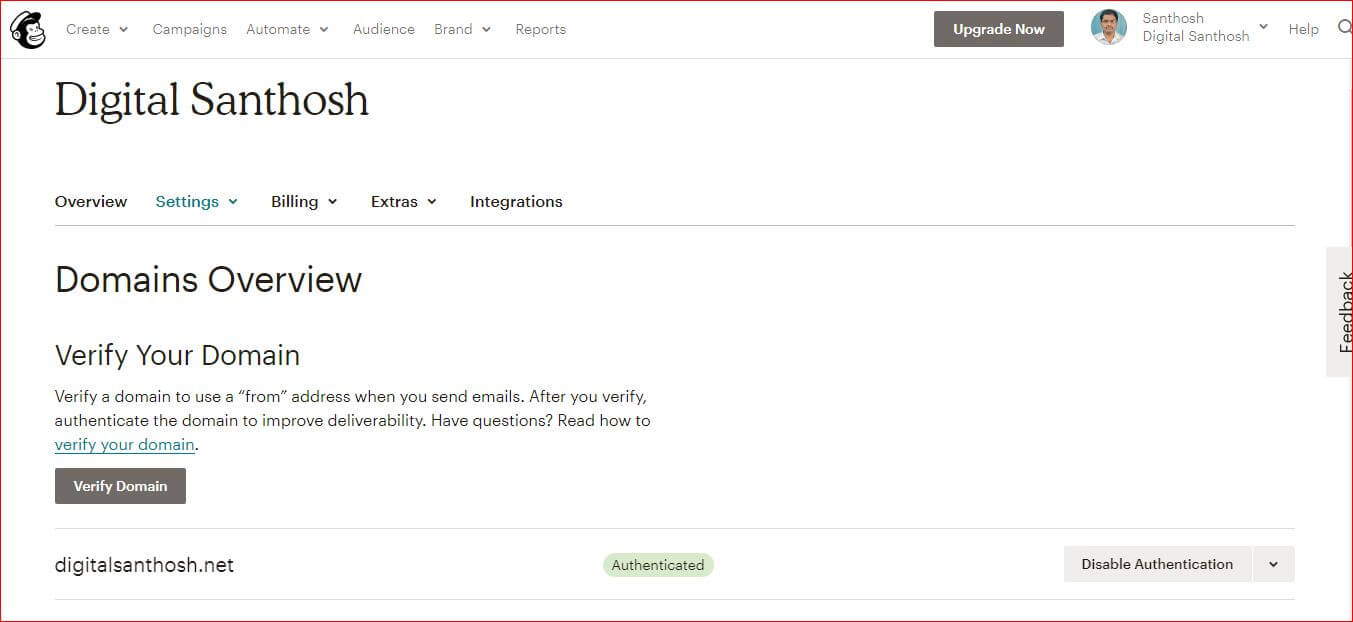The image size is (1353, 622).
Task: Click the digitalsanthosh.net domain name
Action: pyautogui.click(x=144, y=565)
